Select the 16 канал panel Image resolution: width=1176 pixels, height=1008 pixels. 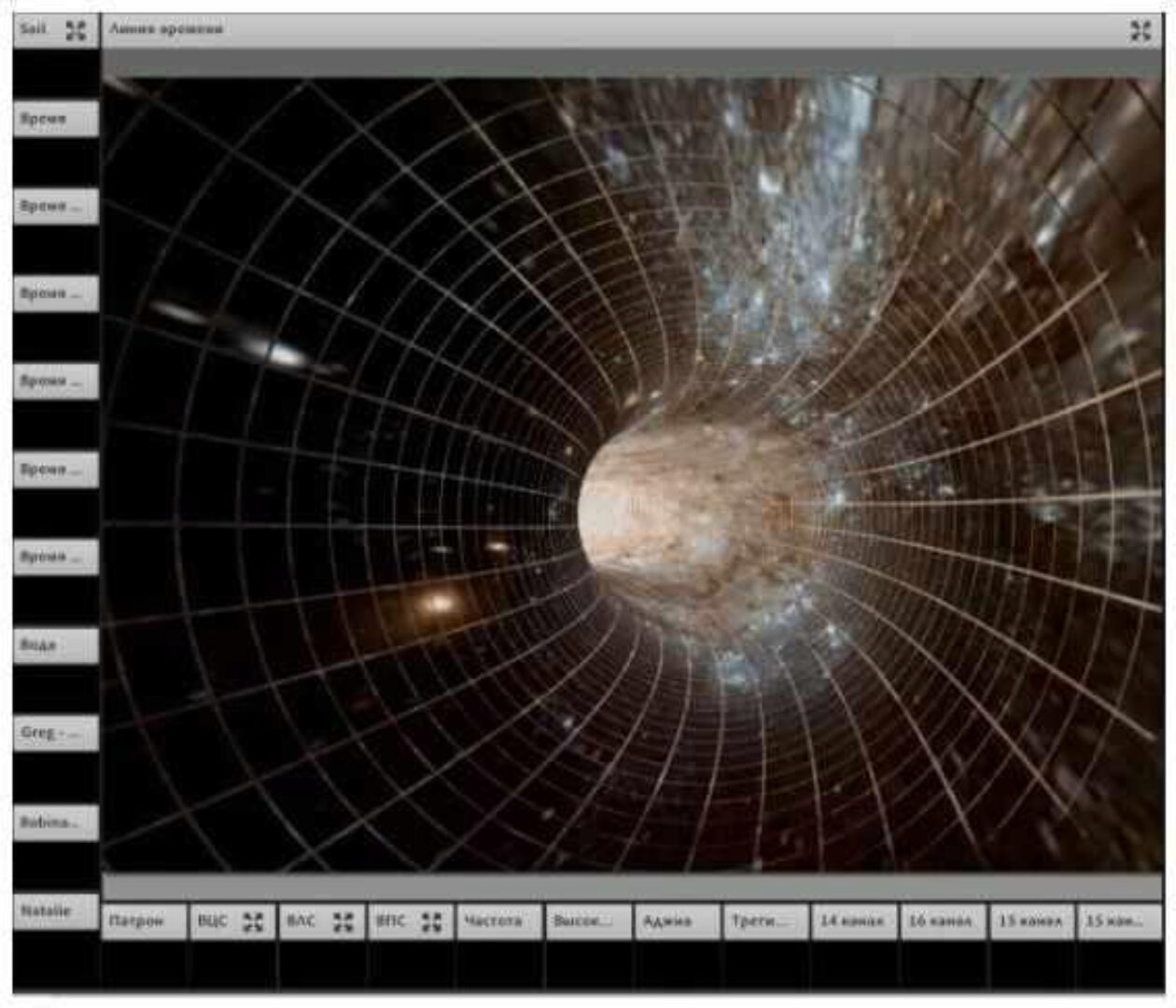click(942, 921)
